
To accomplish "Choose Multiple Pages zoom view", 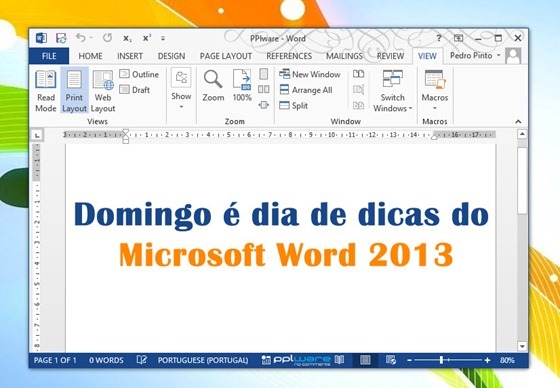I will [264, 89].
